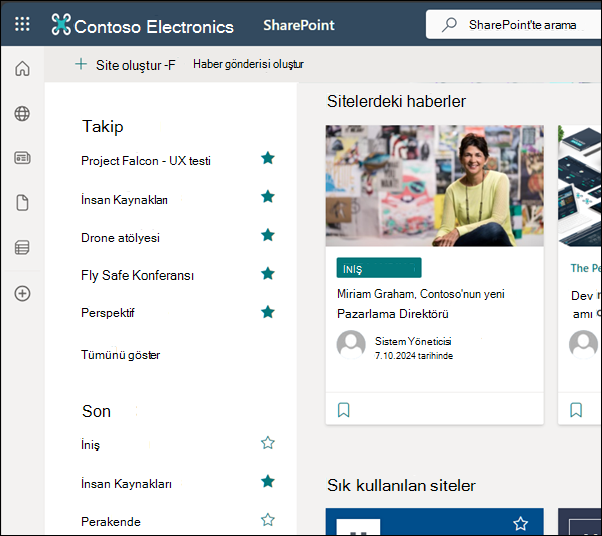Click the İNİŞ site tag on news card
Image resolution: width=602 pixels, height=536 pixels.
[x=379, y=268]
